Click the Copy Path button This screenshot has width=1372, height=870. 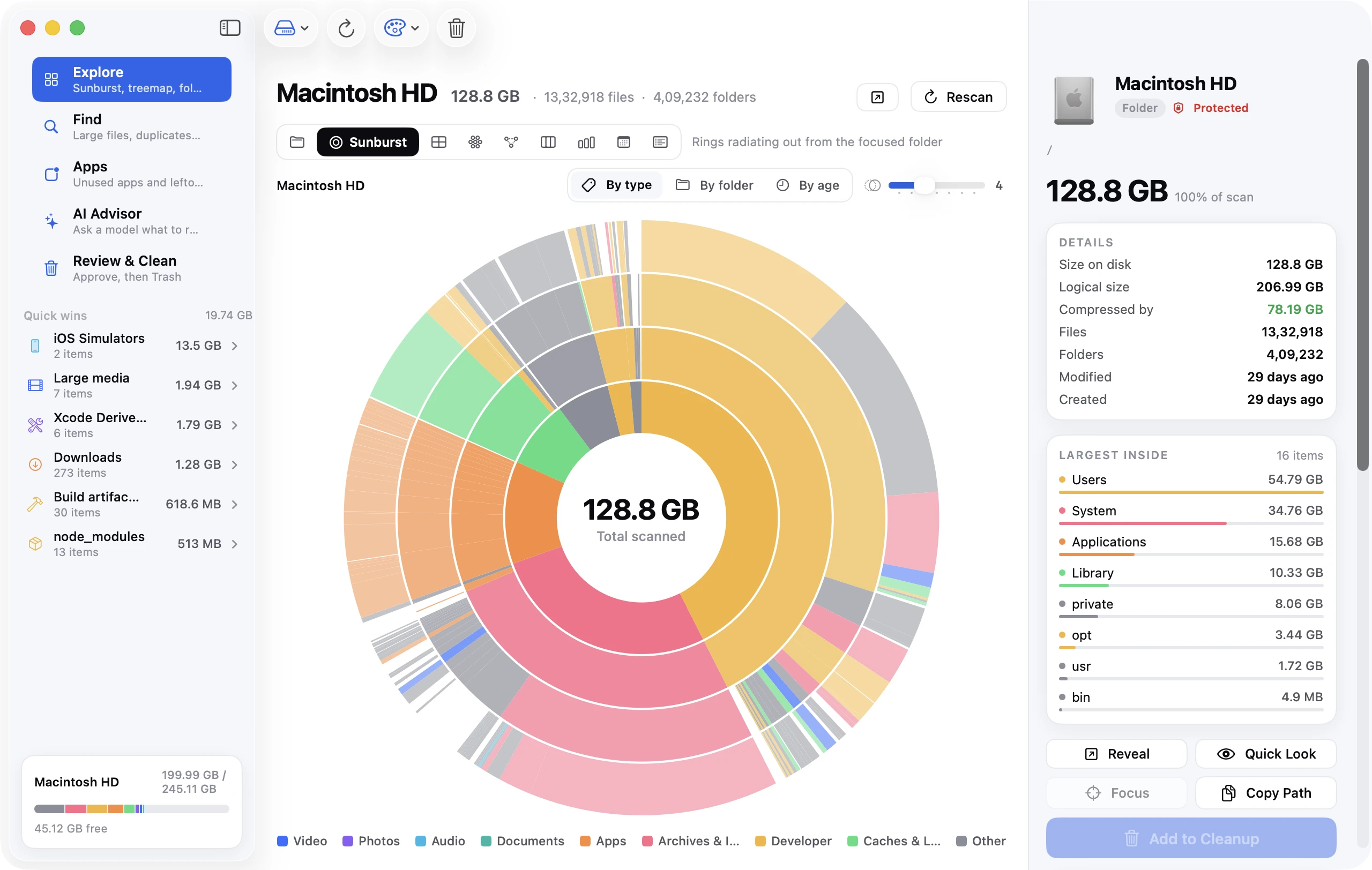tap(1266, 792)
